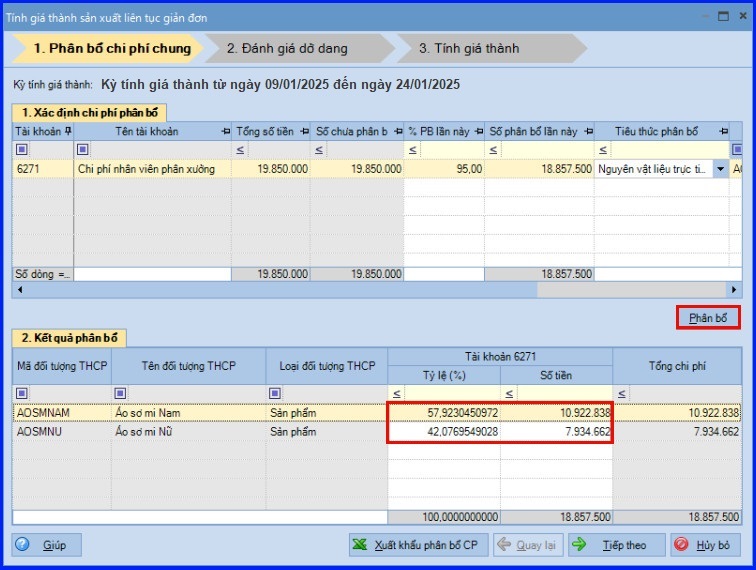Click filter icon under Mã đối tượng THCP
Viewport: 756px width, 570px height.
click(20, 393)
